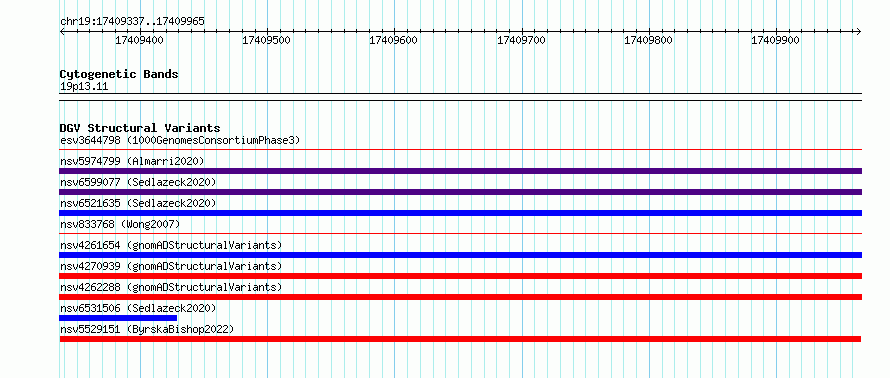Image resolution: width=890 pixels, height=378 pixels.
Task: Open the nsv6521635 Sedlazeck2020 variant label
Action: (138, 203)
